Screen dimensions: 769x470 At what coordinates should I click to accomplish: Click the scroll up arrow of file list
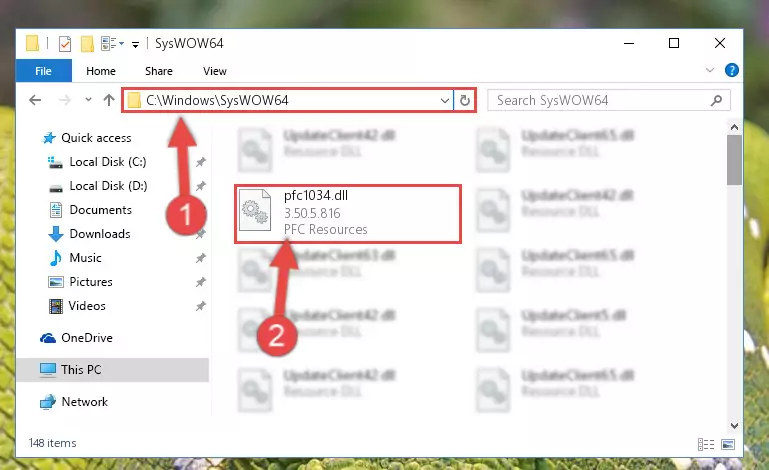[x=734, y=128]
